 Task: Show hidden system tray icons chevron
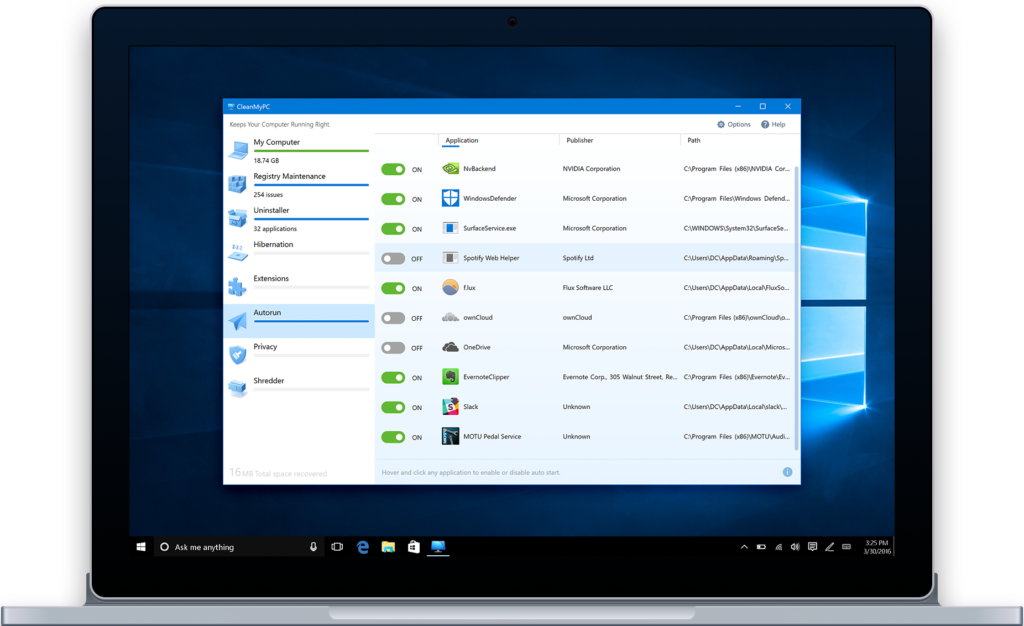pos(744,547)
